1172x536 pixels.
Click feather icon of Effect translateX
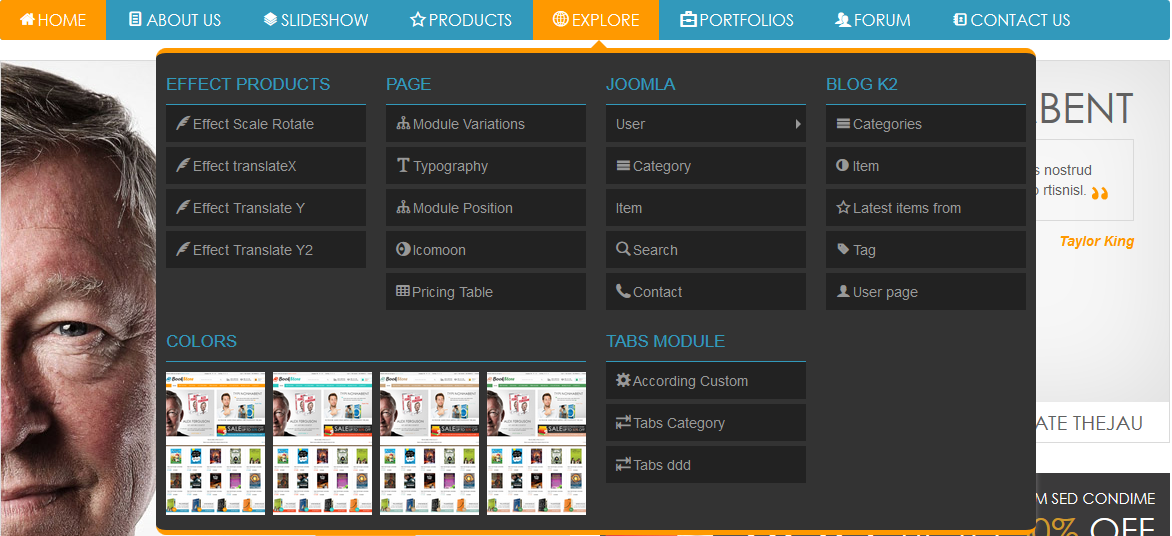(183, 165)
